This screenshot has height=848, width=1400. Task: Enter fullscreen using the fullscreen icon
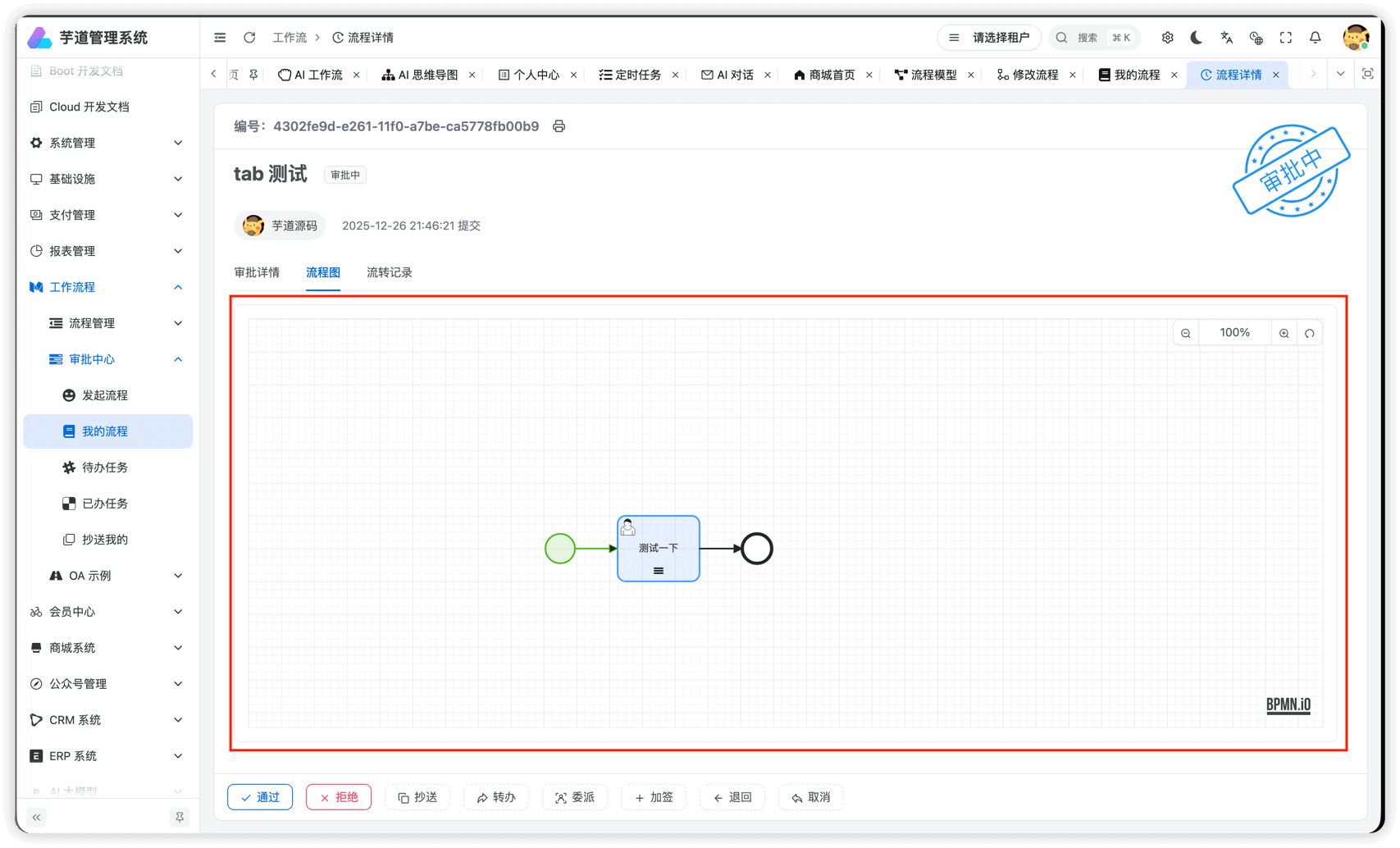tap(1285, 37)
